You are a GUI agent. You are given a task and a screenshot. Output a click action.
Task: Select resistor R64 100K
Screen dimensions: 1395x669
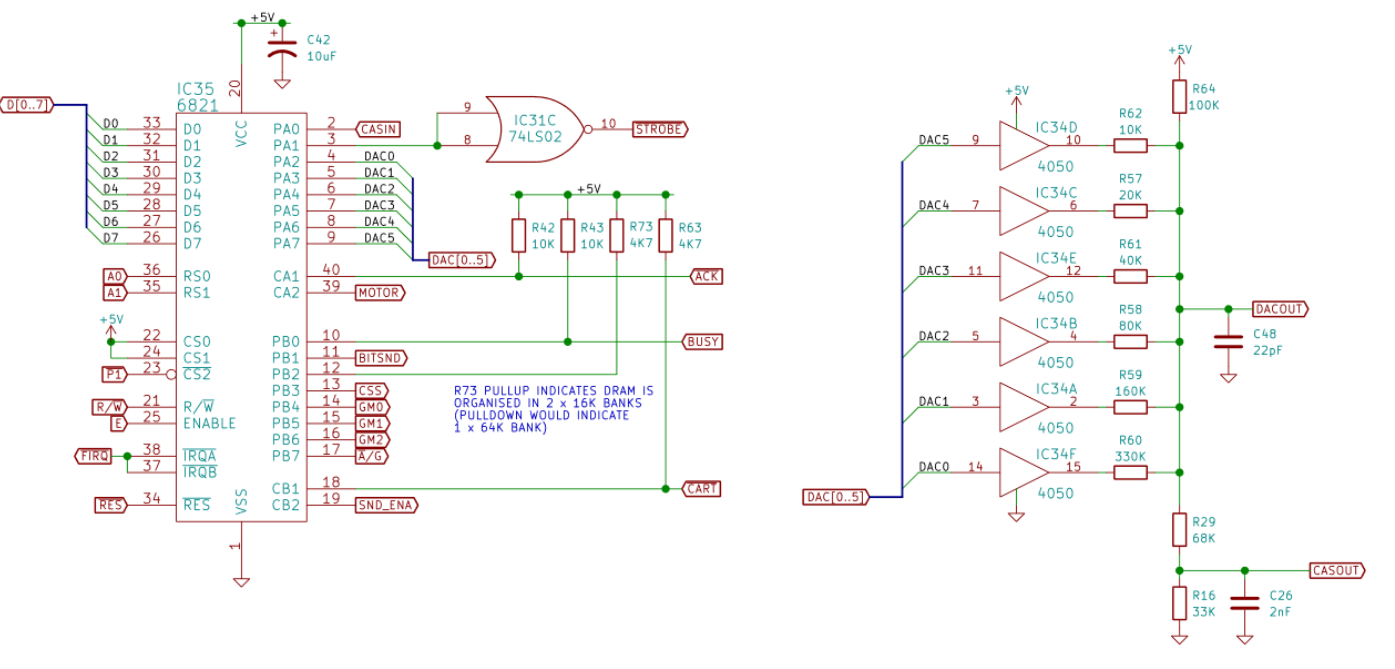pyautogui.click(x=1181, y=96)
